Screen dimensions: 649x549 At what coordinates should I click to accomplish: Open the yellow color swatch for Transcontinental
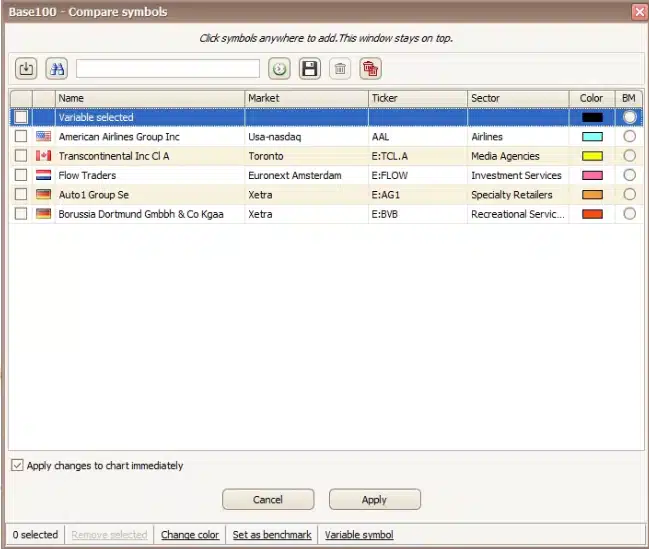(592, 156)
